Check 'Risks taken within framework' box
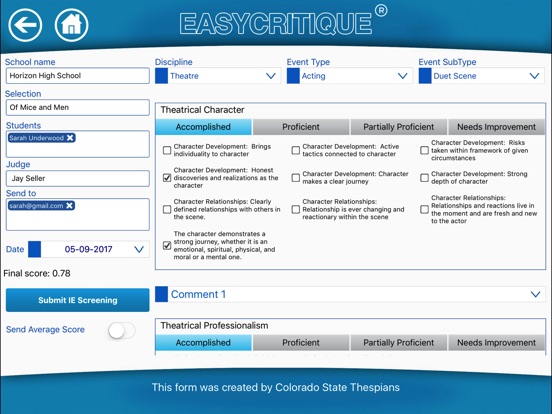This screenshot has width=552, height=414. [425, 150]
